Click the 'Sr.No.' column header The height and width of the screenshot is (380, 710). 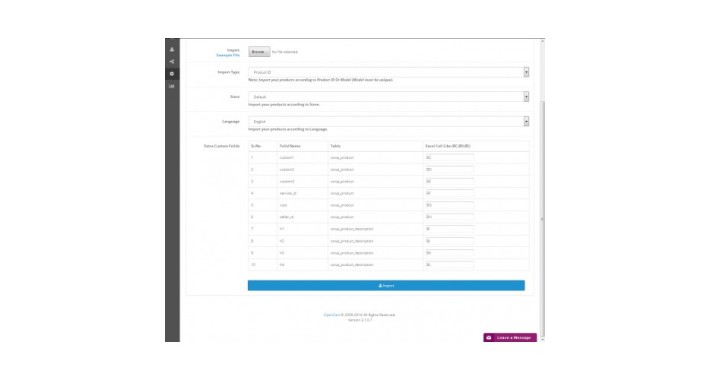(256, 146)
